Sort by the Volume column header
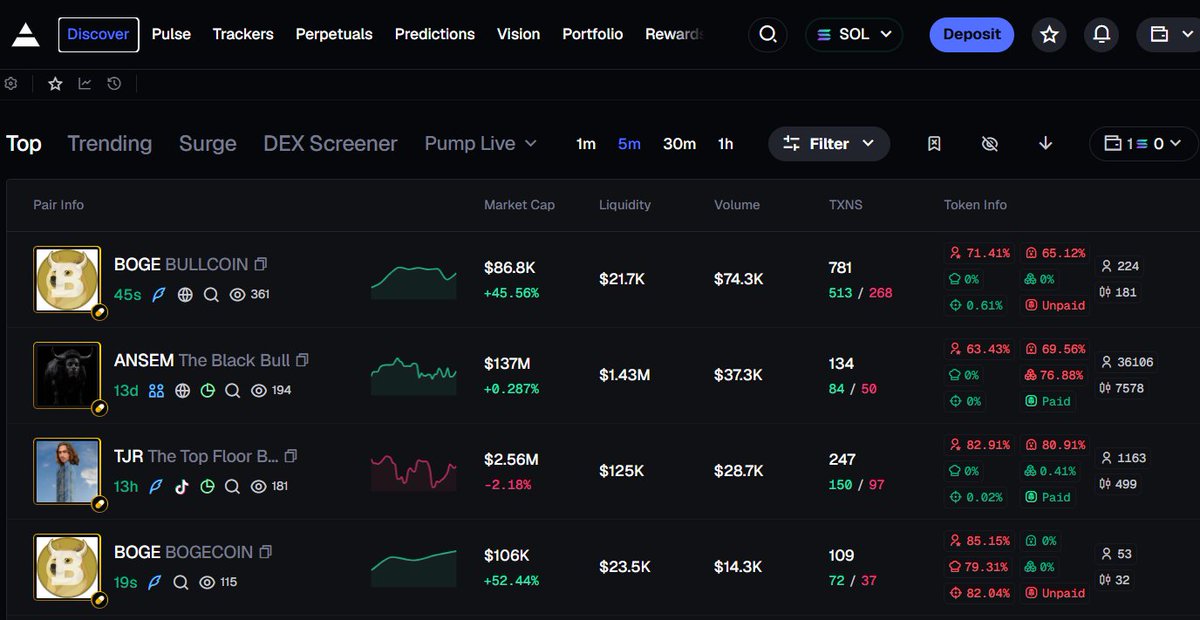The image size is (1200, 620). (737, 205)
